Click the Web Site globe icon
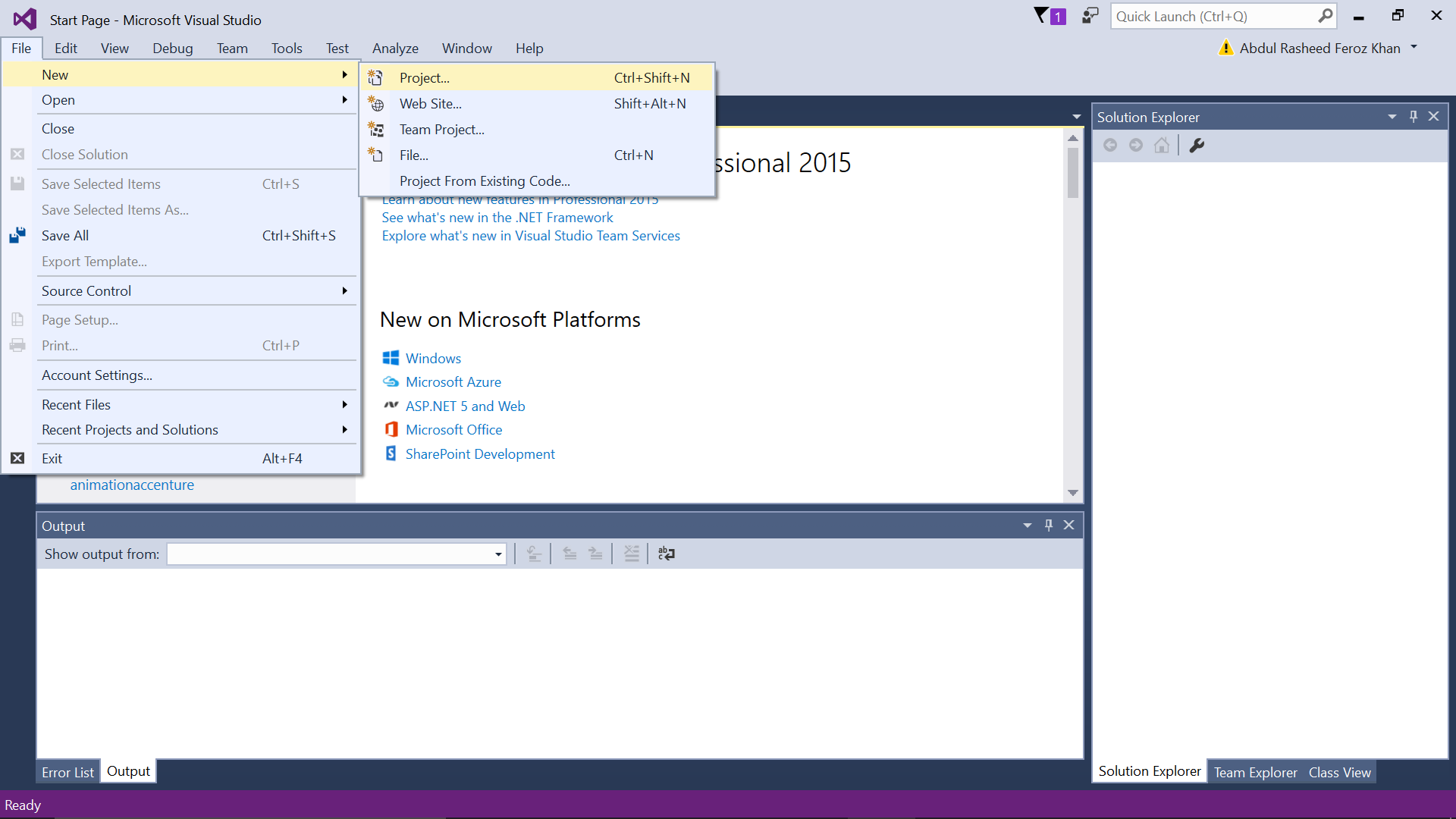The image size is (1456, 819). [375, 103]
